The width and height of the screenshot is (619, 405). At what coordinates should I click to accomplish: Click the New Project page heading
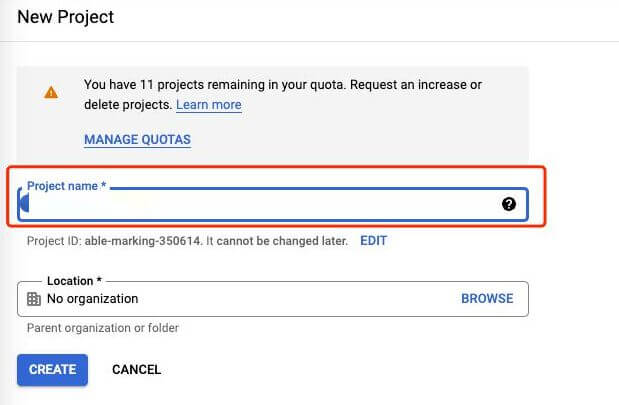[x=65, y=17]
